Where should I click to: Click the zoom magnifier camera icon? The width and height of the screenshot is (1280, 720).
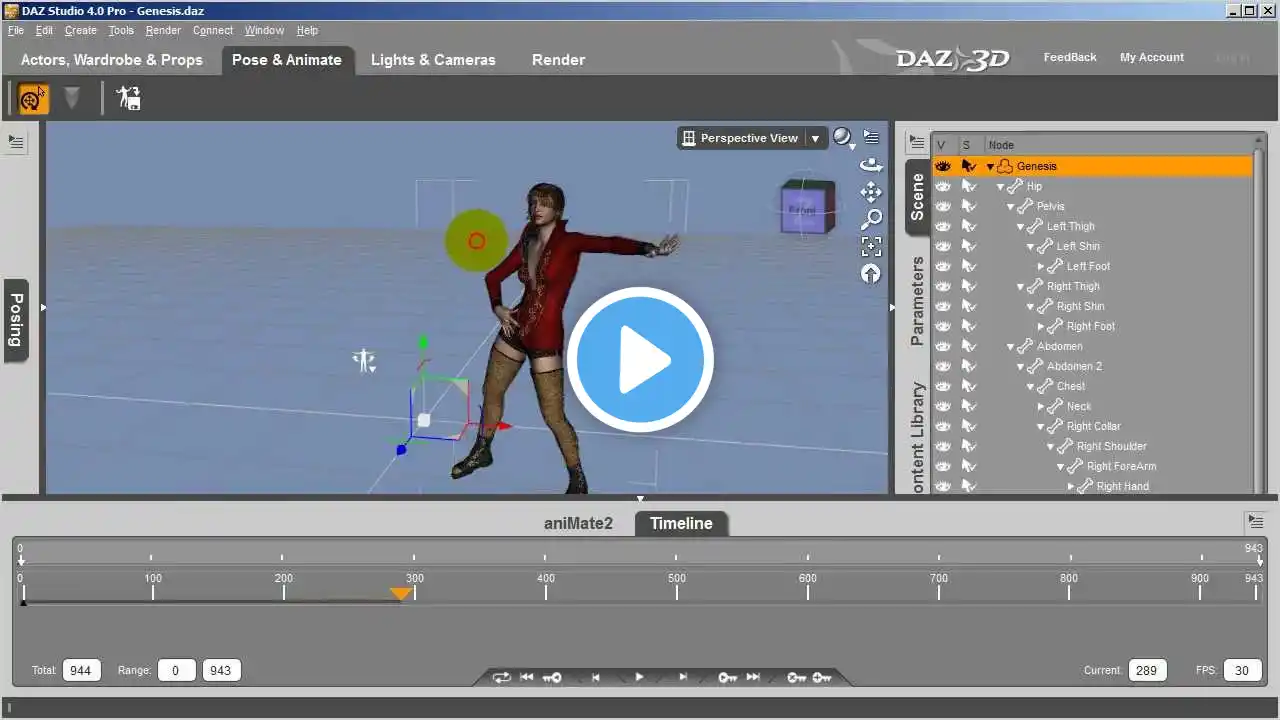click(871, 218)
